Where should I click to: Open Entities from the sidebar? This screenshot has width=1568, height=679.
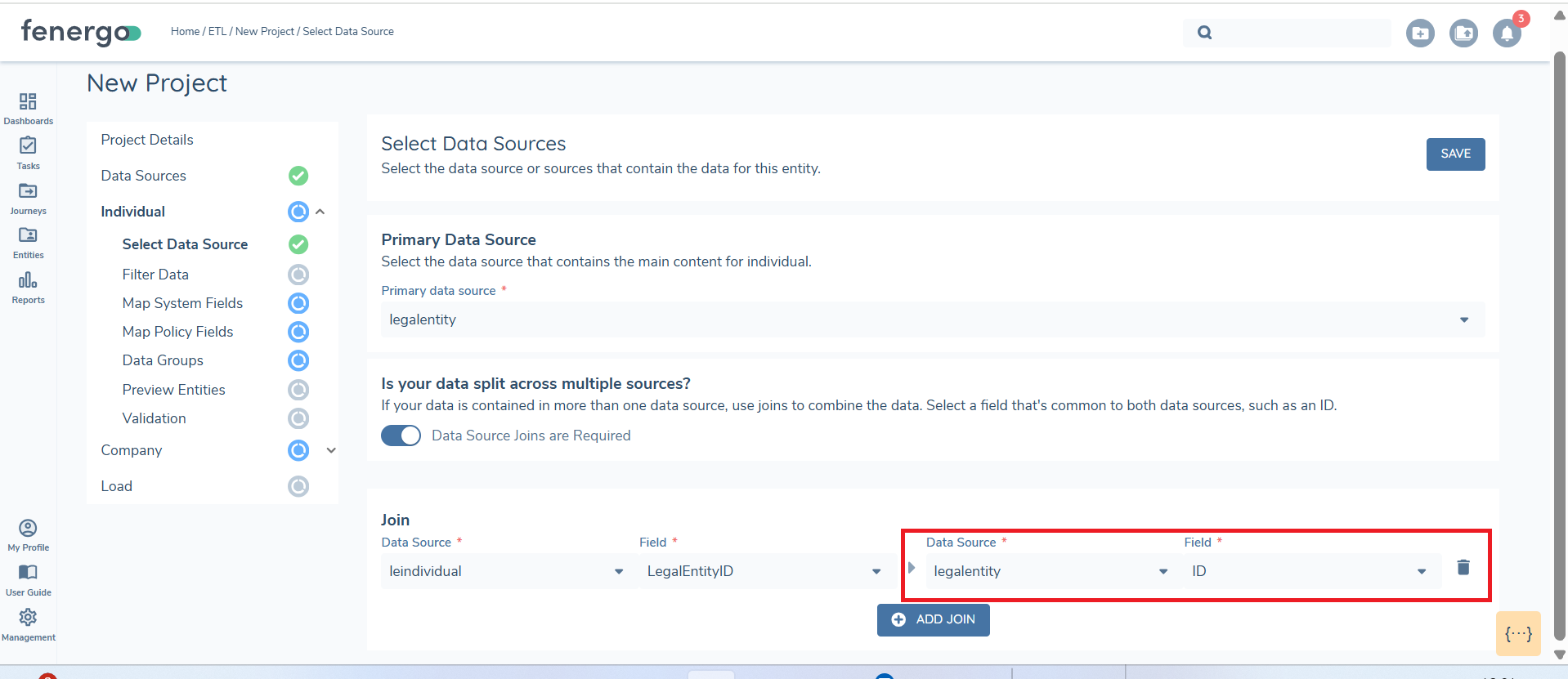pos(28,236)
